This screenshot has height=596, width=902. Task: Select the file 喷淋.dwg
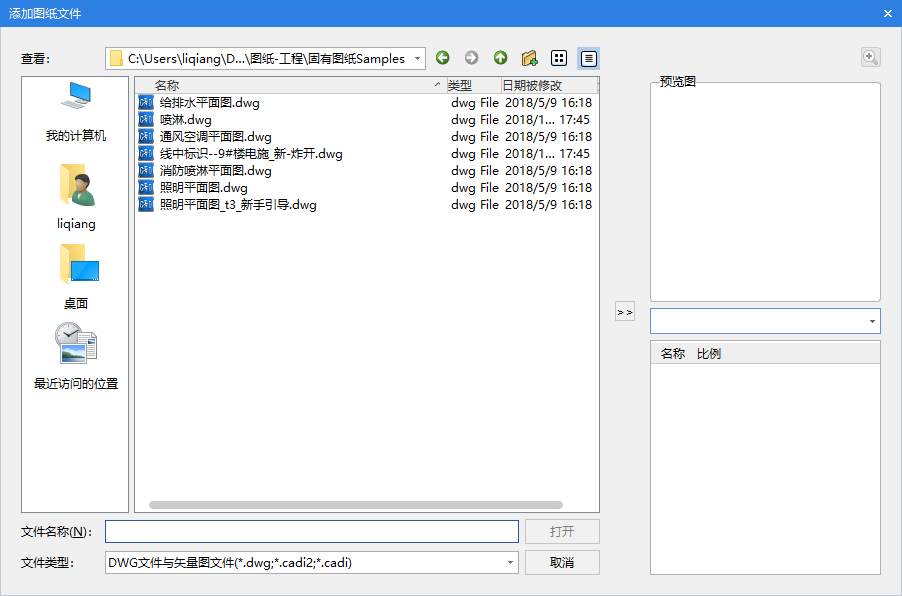[186, 119]
